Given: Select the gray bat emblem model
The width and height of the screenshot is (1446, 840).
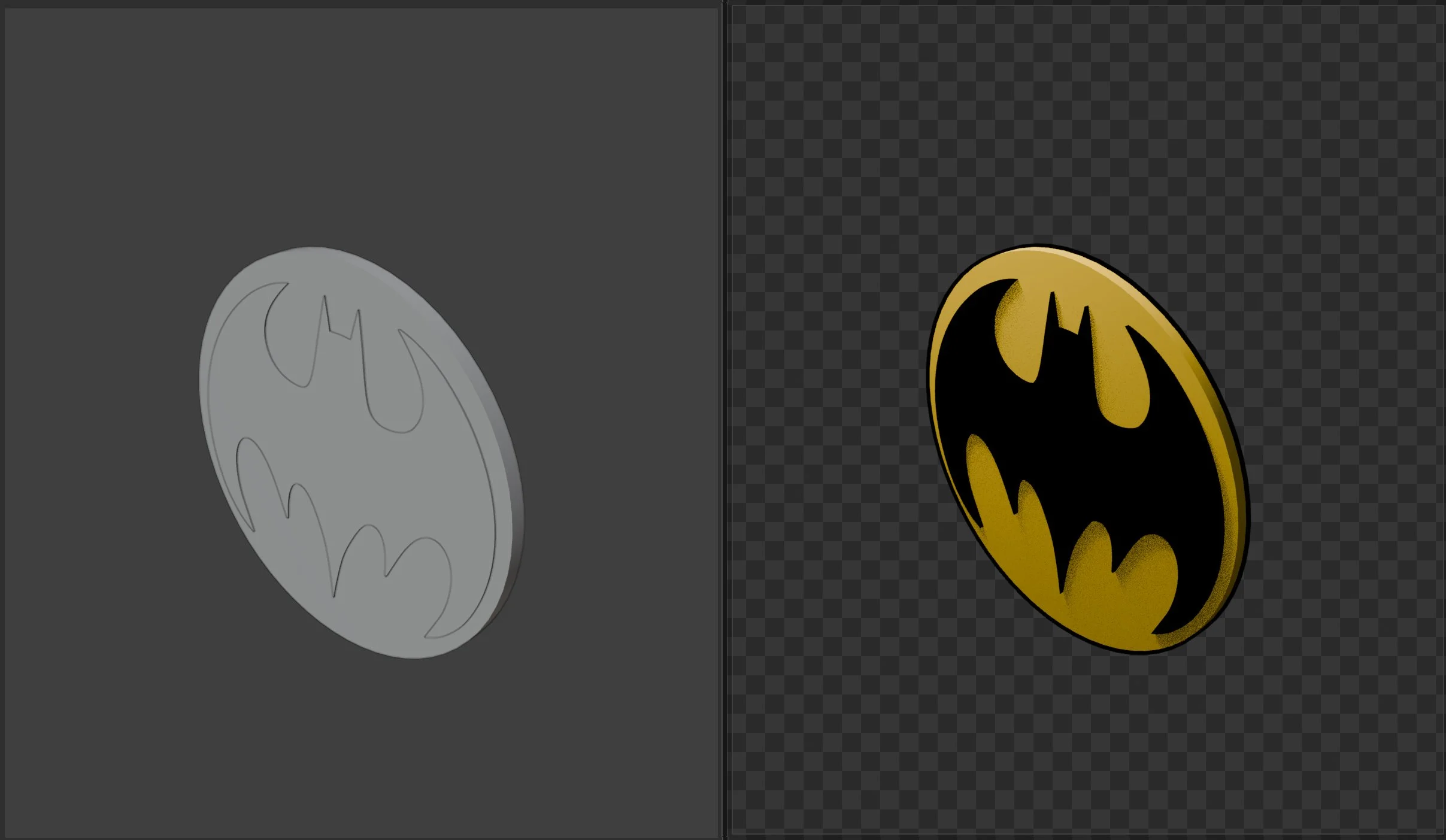Looking at the screenshot, I should [x=361, y=452].
